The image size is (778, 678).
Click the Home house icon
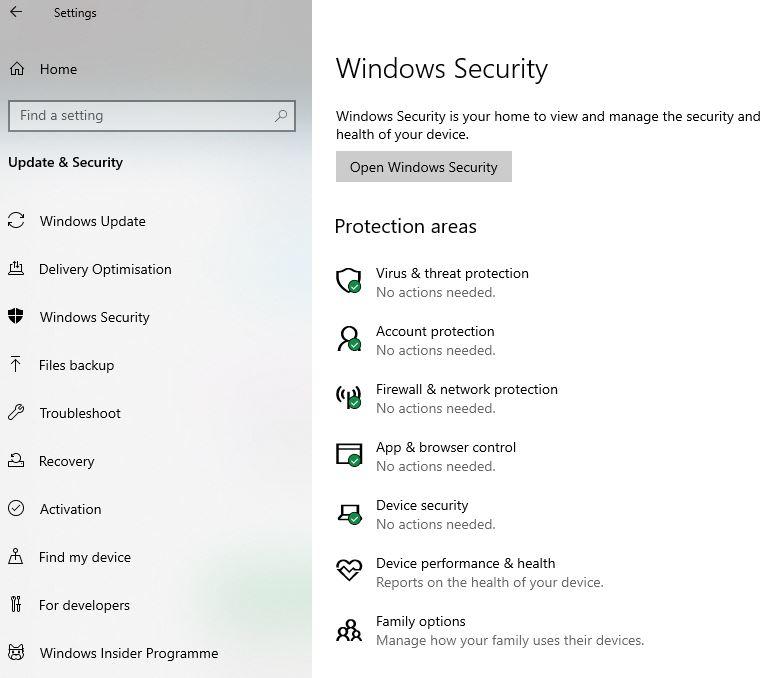tap(17, 69)
